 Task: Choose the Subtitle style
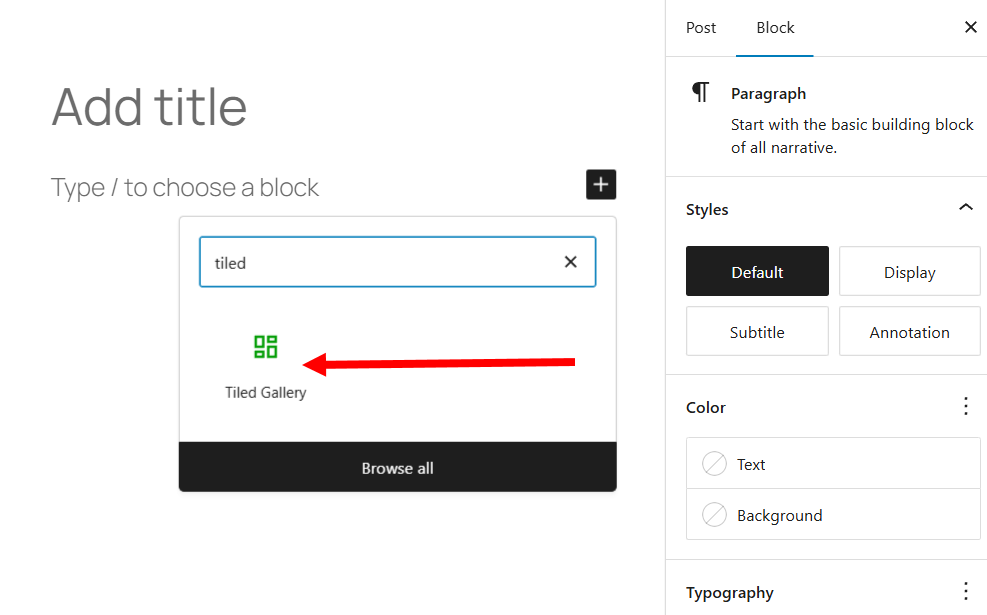click(x=757, y=332)
